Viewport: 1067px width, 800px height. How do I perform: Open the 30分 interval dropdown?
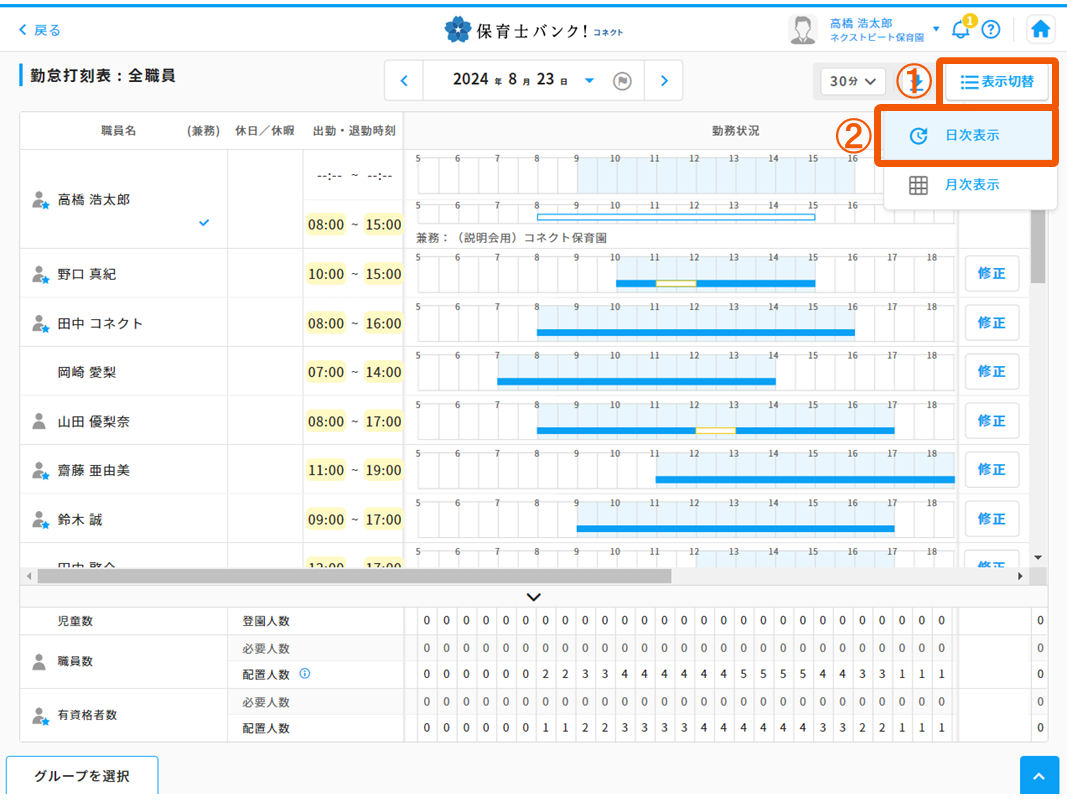(851, 80)
